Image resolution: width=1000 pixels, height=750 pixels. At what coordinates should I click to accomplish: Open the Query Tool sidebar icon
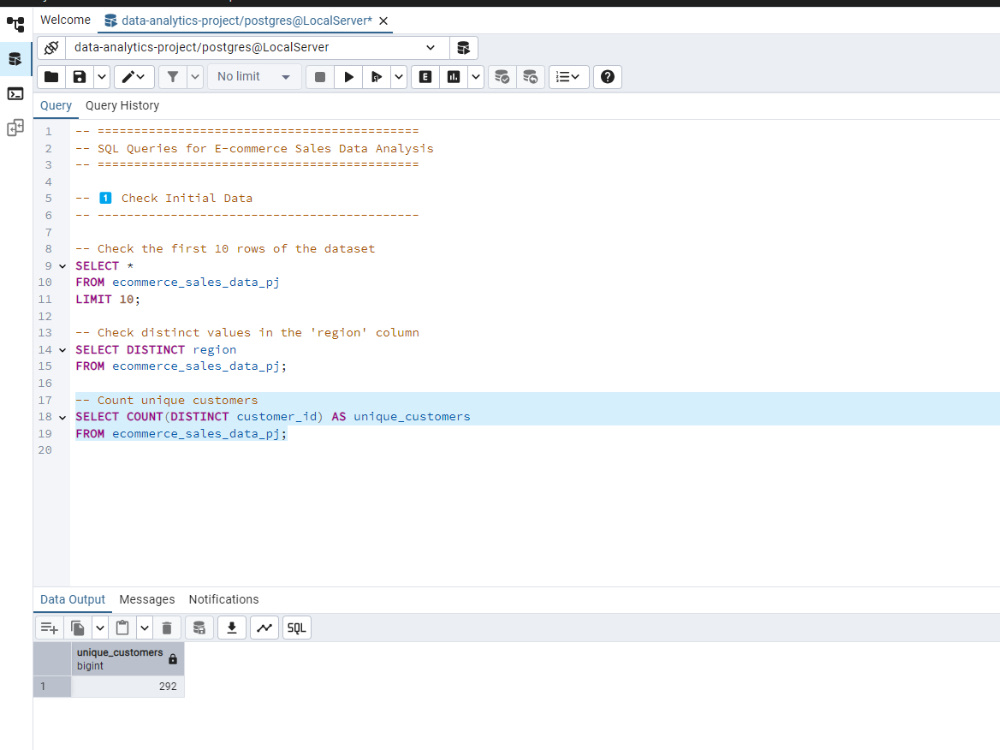click(15, 59)
